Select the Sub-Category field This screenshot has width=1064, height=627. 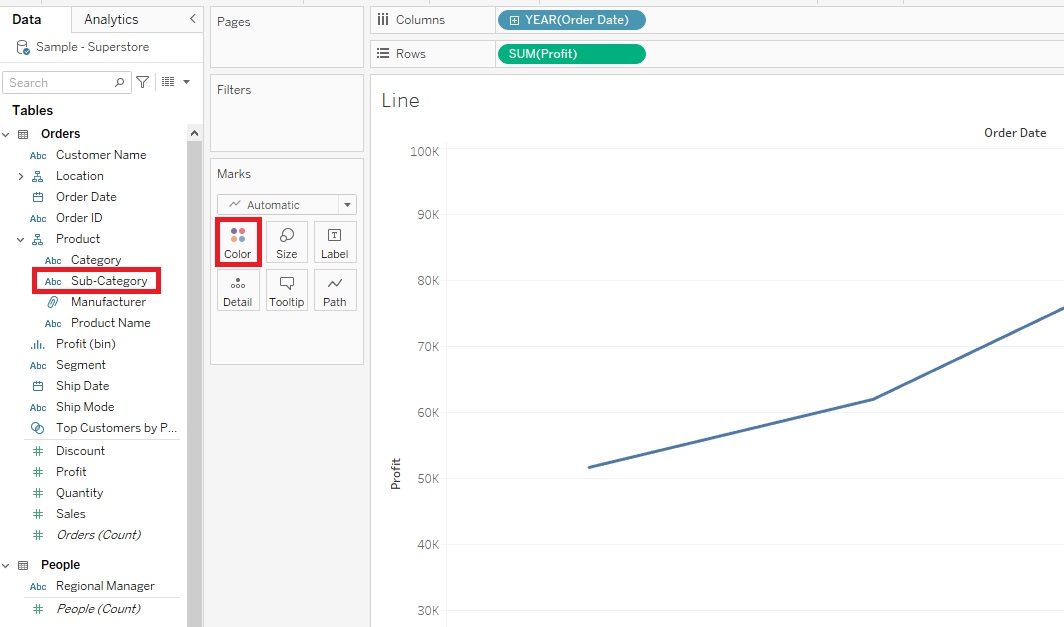(109, 281)
